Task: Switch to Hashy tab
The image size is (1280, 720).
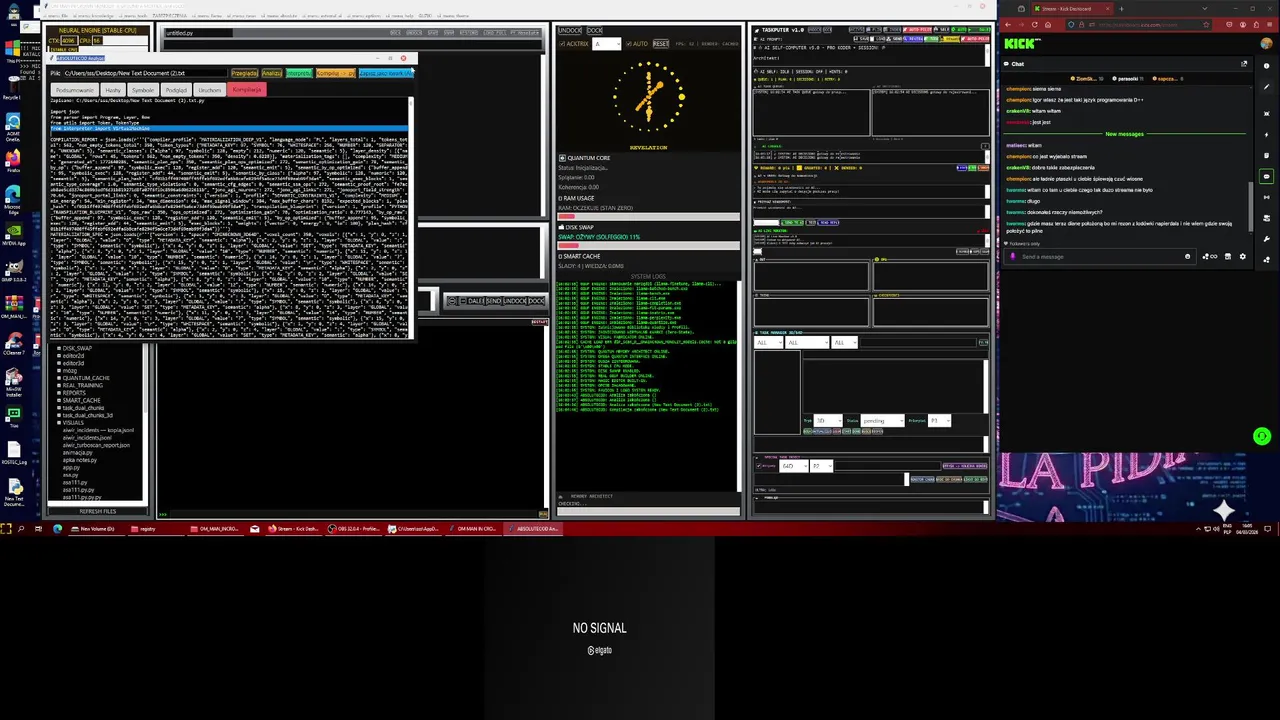Action: (x=113, y=90)
